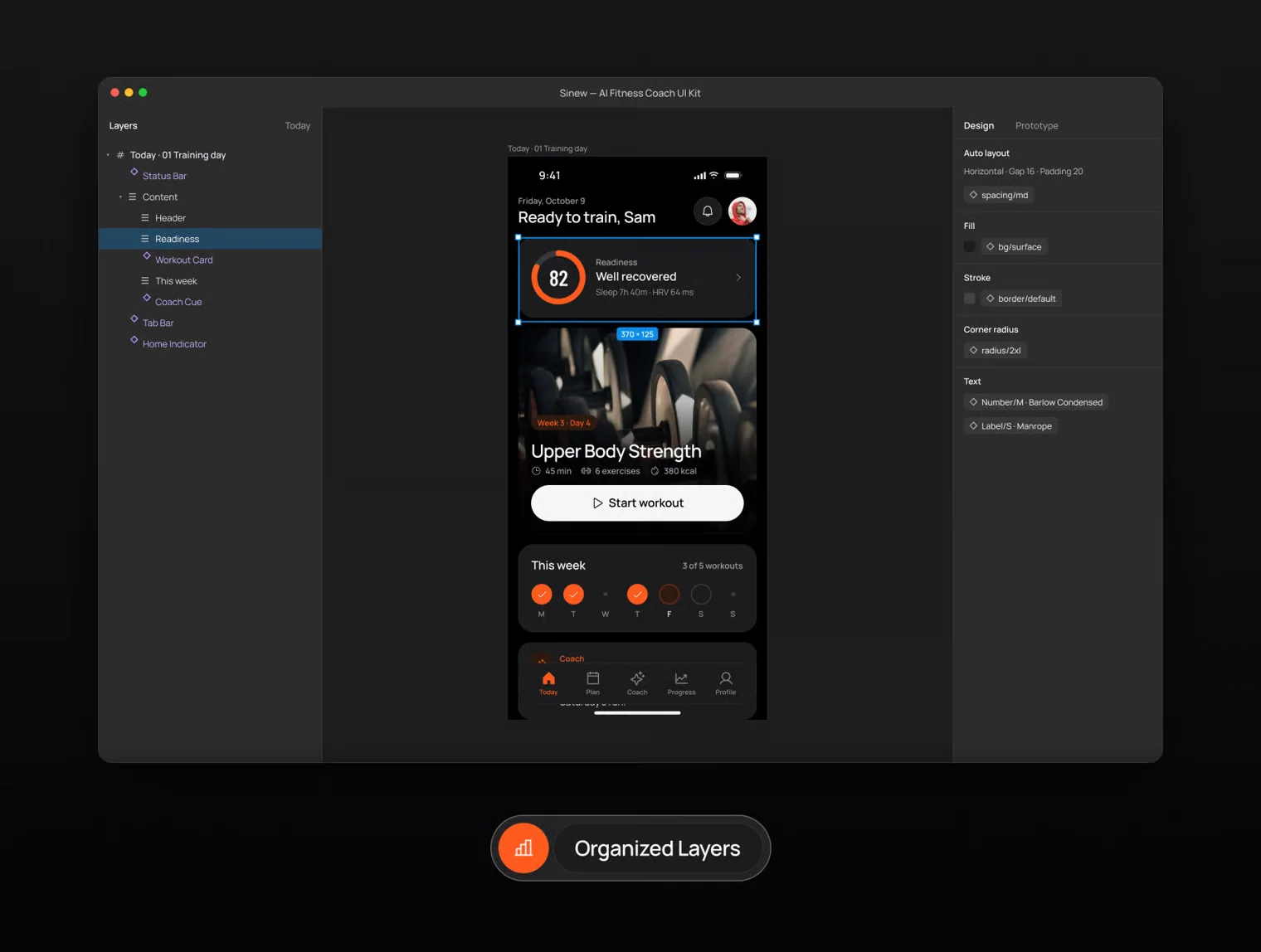Click the Tab Bar component diamond icon

(x=134, y=319)
